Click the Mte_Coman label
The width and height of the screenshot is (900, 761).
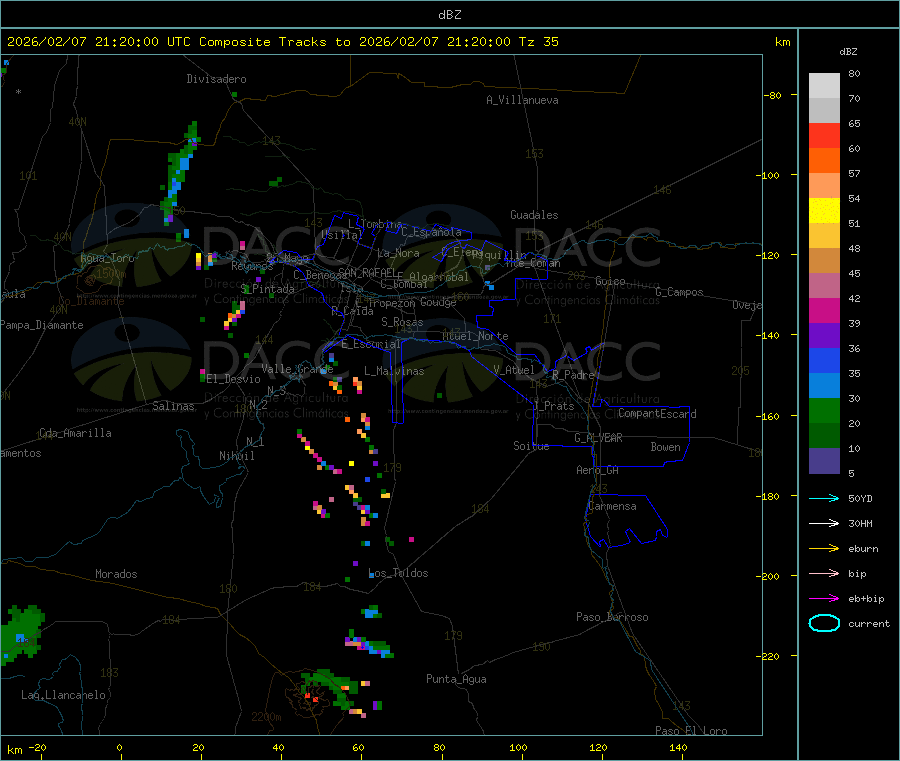[533, 263]
